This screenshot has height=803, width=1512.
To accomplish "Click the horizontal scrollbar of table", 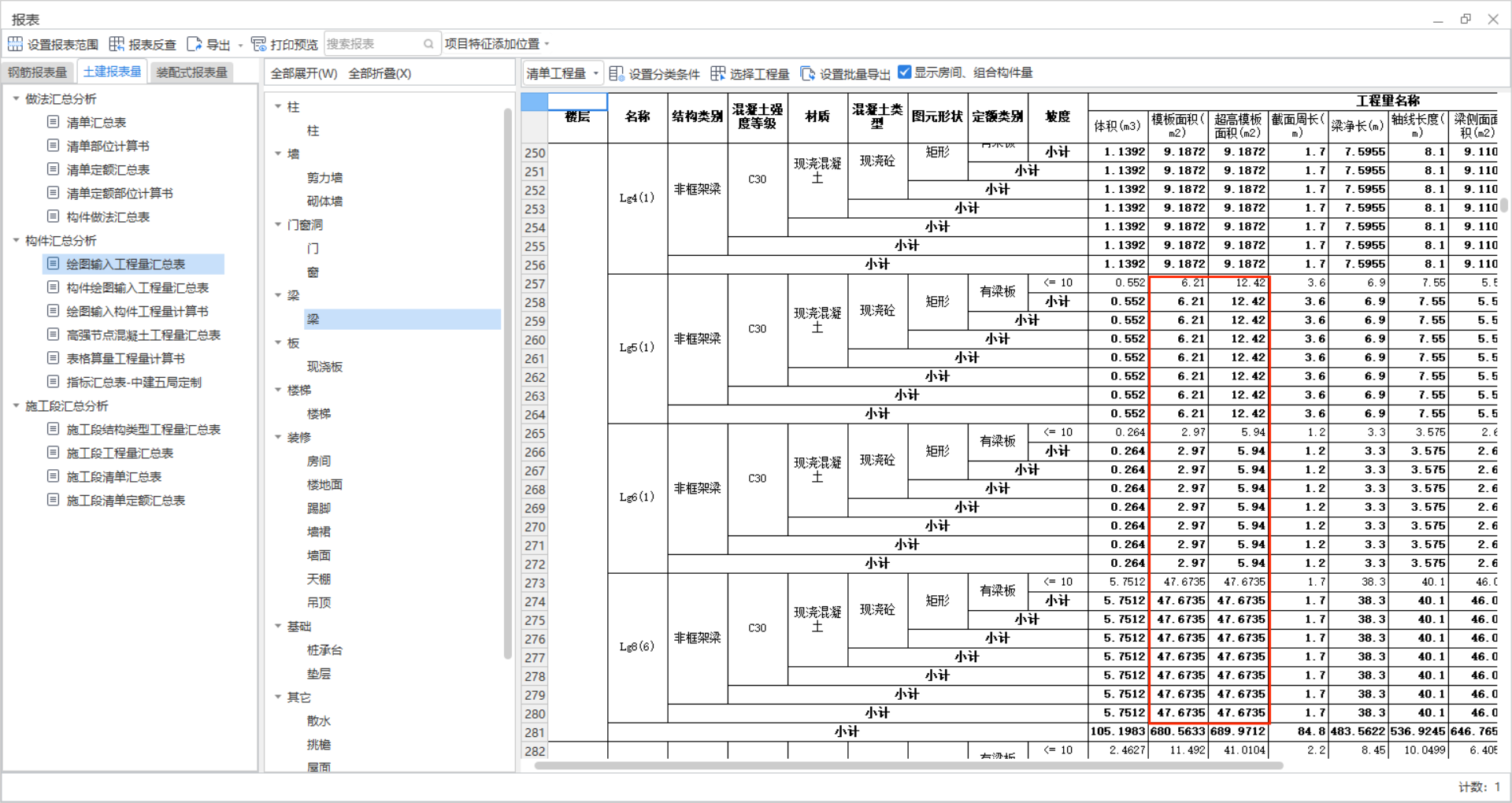I will pos(908,765).
